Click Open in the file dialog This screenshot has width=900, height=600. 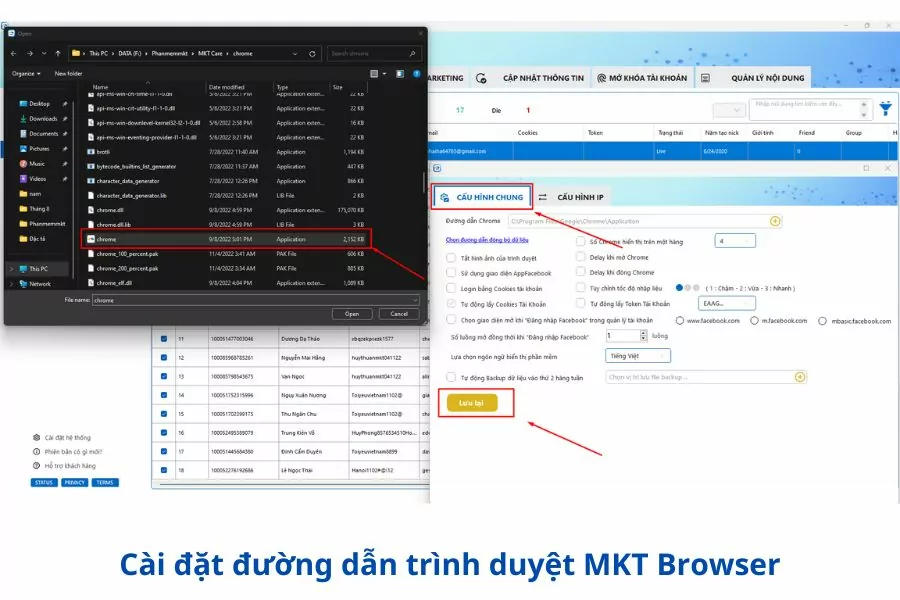coord(352,314)
